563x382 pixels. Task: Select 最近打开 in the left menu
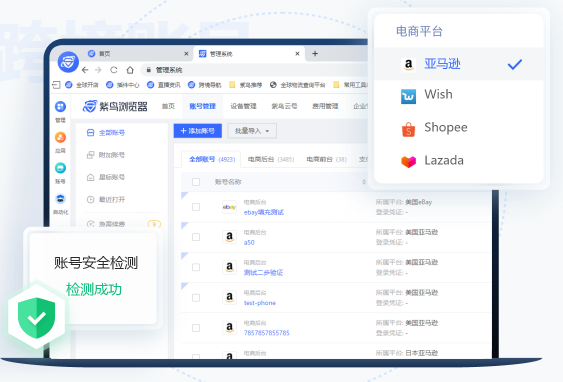106,200
